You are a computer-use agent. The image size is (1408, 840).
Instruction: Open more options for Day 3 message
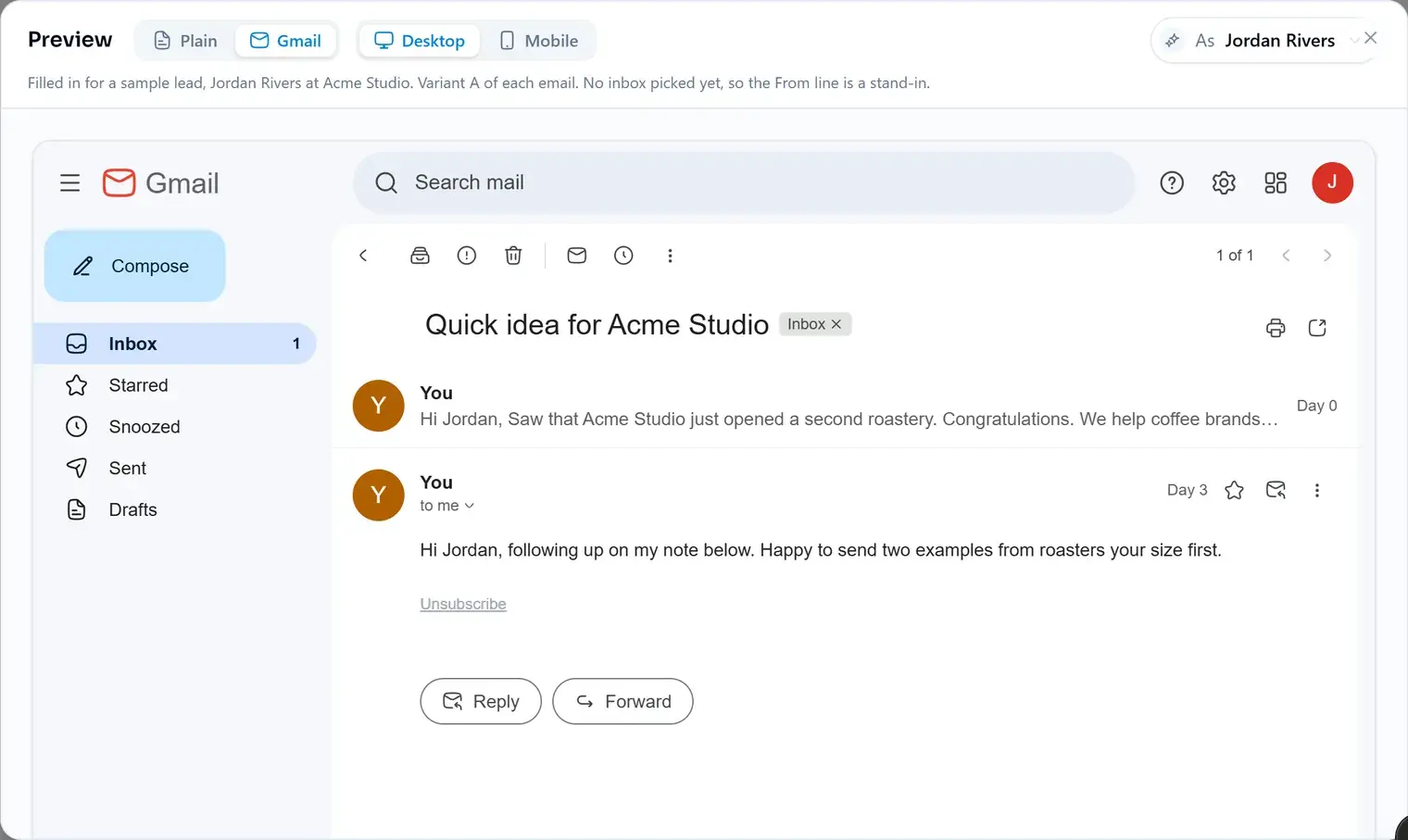[x=1316, y=490]
